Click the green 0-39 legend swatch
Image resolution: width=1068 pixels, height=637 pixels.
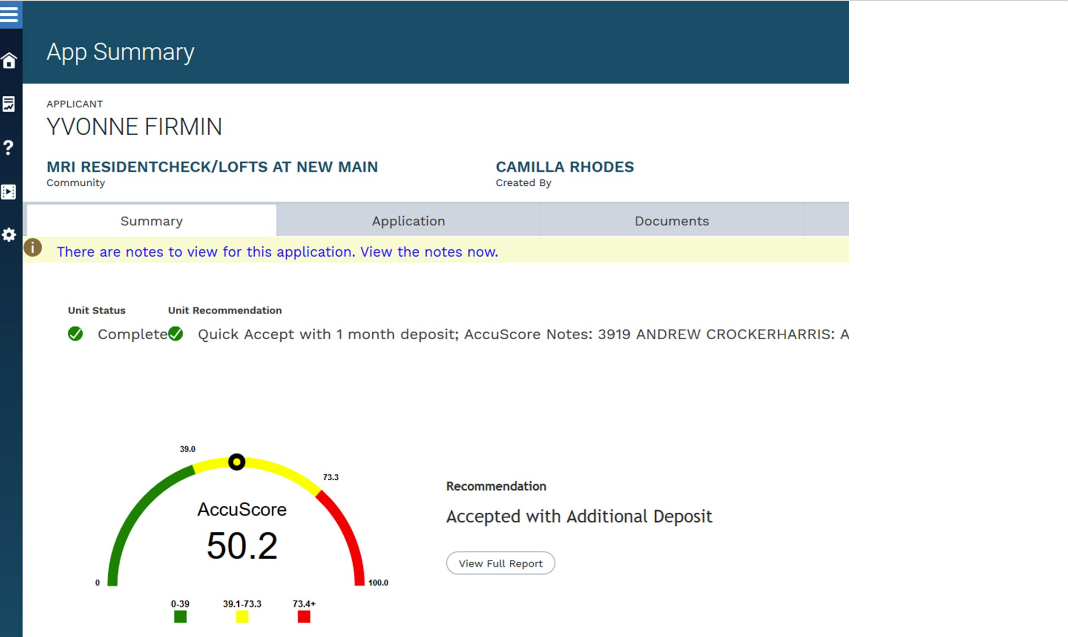(x=180, y=616)
